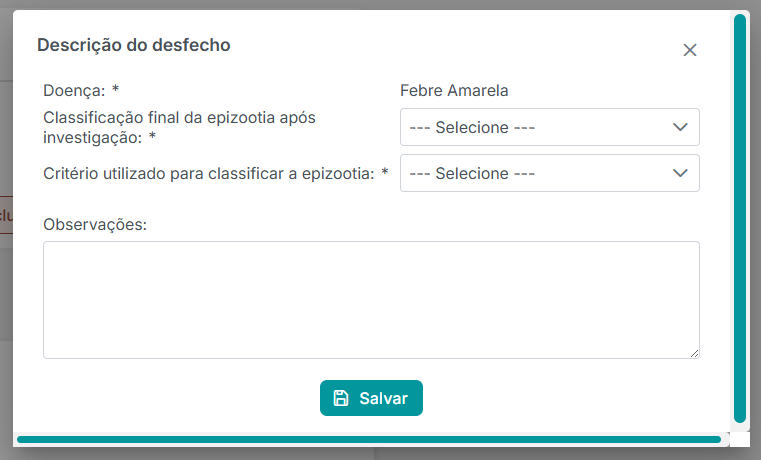Focus the Observações text area
This screenshot has height=460, width=761.
point(371,300)
